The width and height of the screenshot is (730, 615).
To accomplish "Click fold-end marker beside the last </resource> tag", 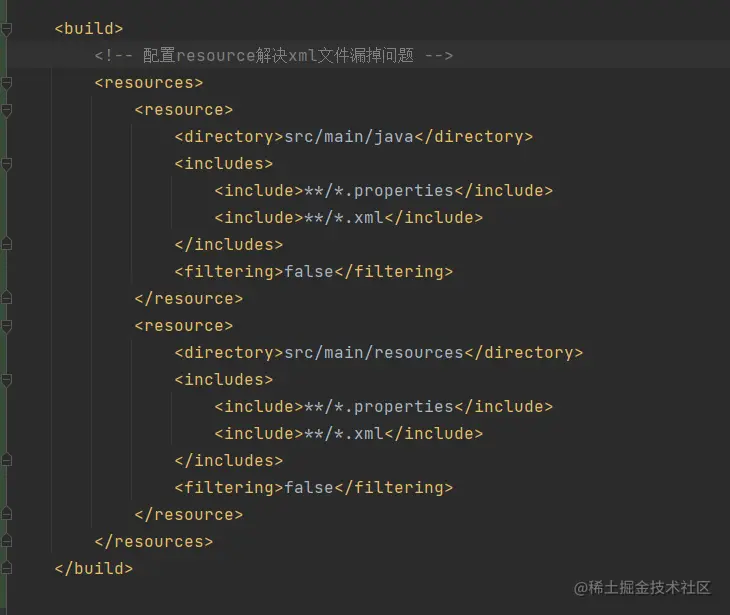I will click(7, 514).
